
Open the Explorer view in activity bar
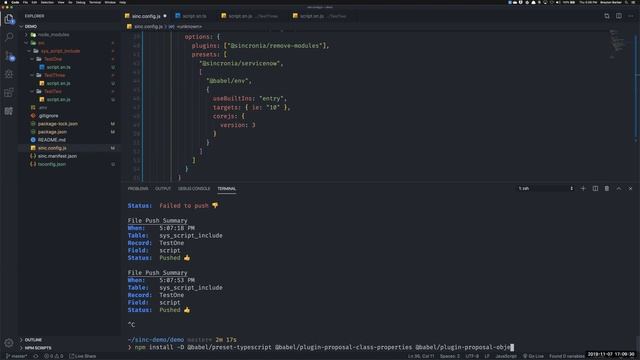9,19
